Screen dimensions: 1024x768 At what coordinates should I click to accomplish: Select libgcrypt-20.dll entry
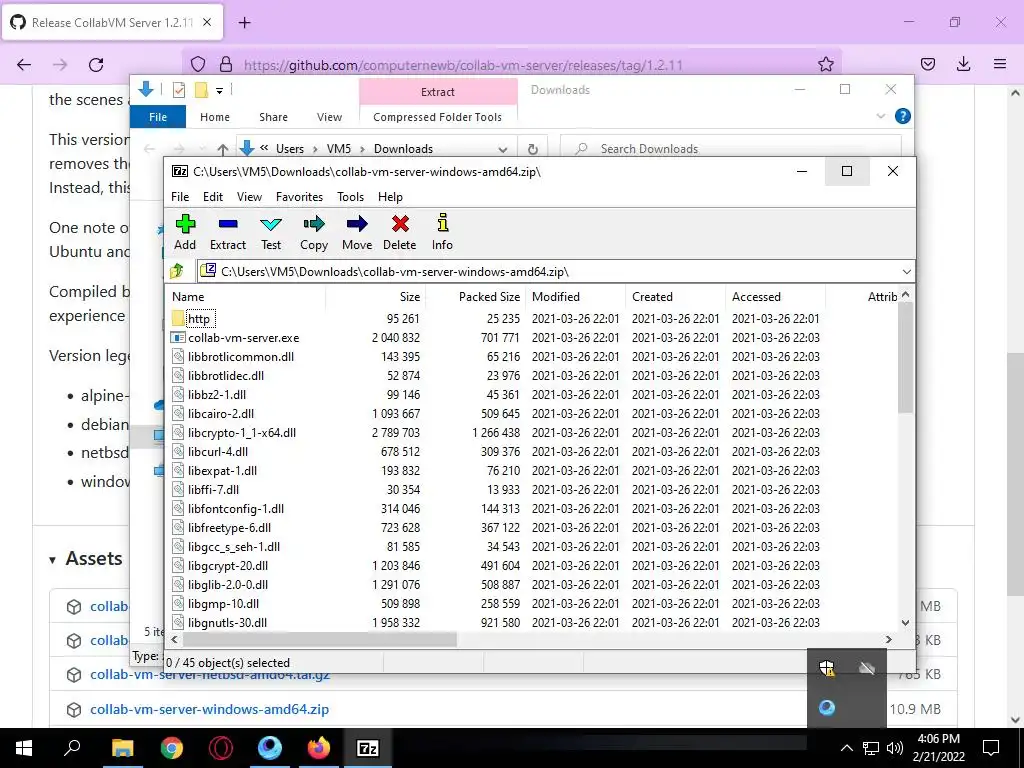[228, 566]
